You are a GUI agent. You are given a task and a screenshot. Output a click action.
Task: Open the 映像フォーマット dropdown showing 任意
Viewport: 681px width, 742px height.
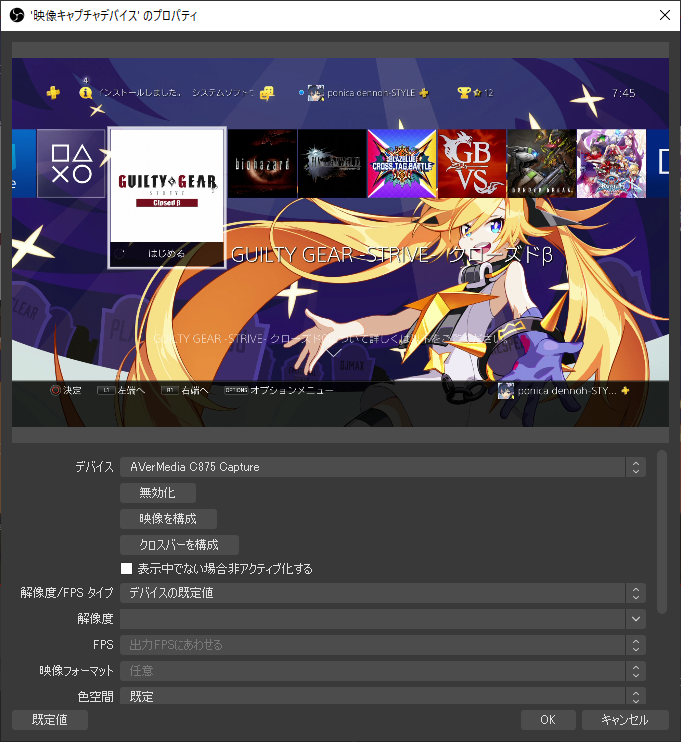click(x=383, y=671)
